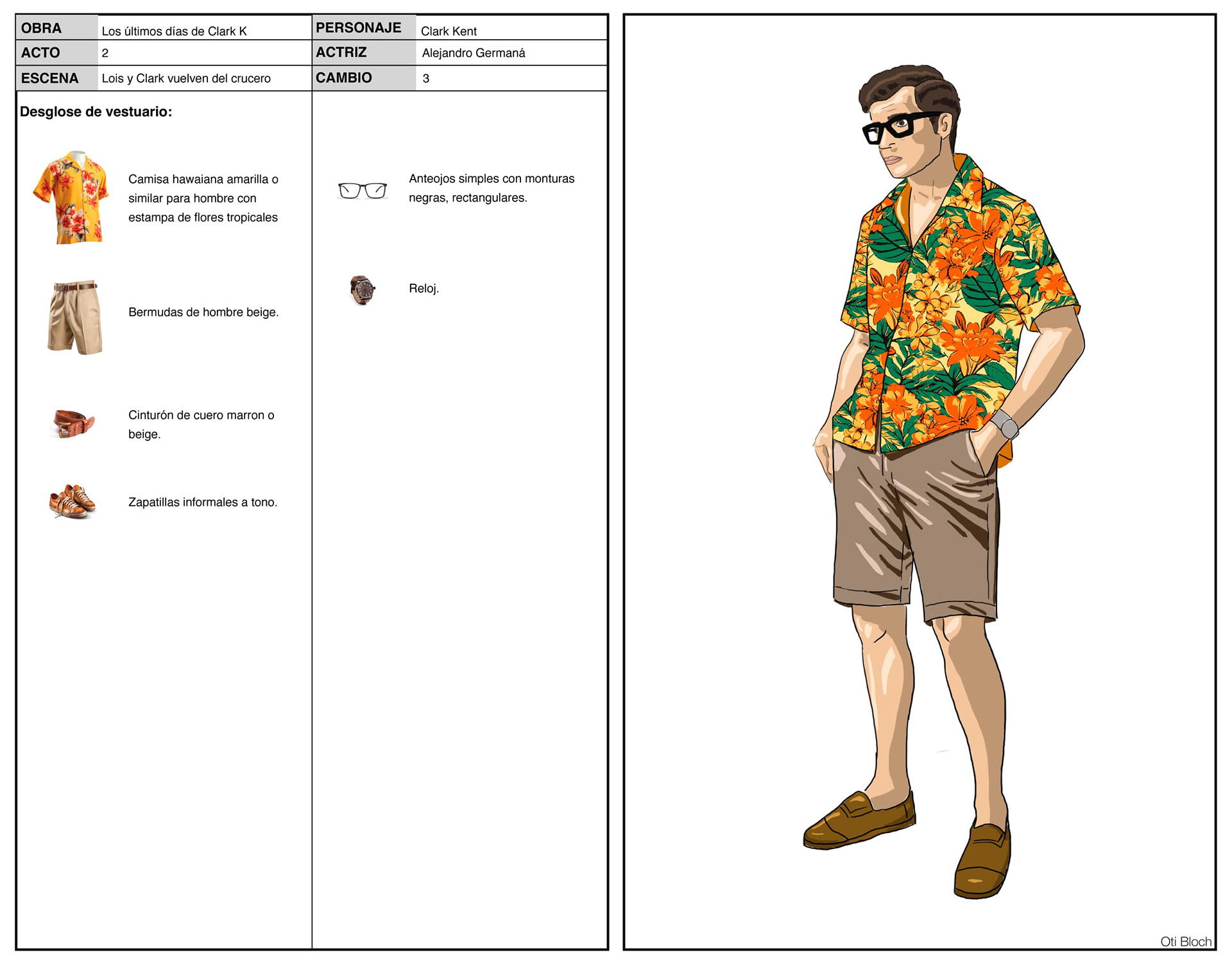Click the Clark Kent costume illustration

click(945, 481)
